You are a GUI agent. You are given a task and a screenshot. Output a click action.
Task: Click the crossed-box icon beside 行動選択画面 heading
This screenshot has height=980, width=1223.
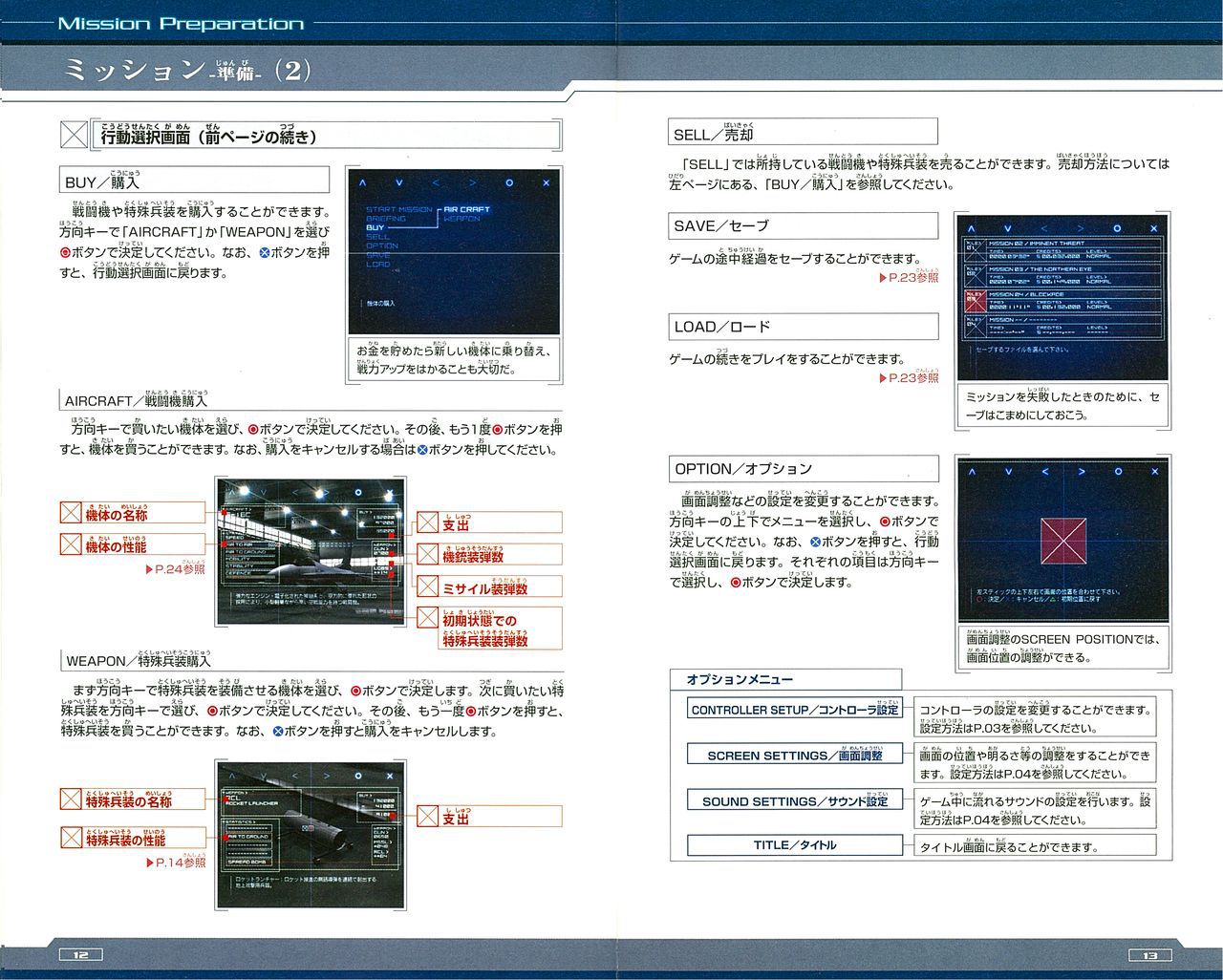coord(74,135)
